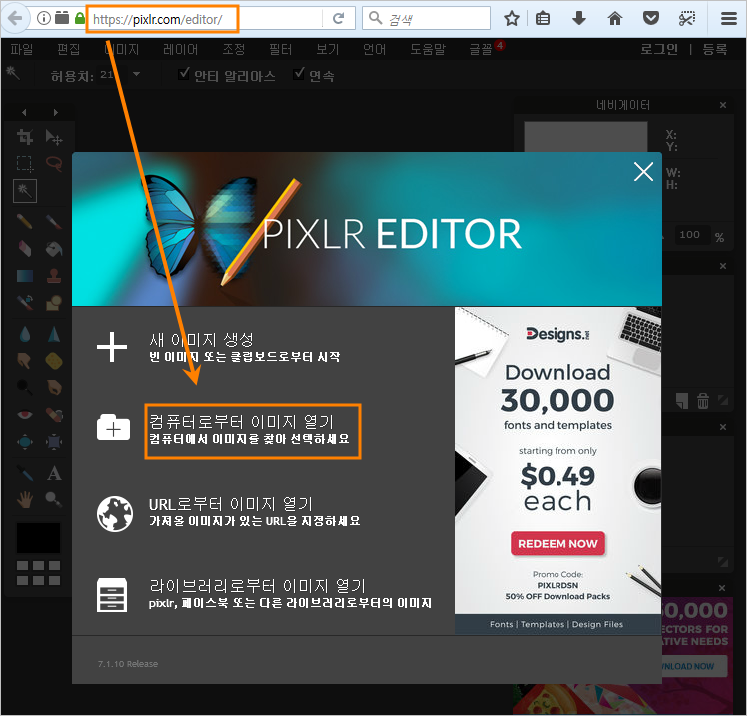Go to the browser home page icon
The image size is (747, 716).
[615, 19]
